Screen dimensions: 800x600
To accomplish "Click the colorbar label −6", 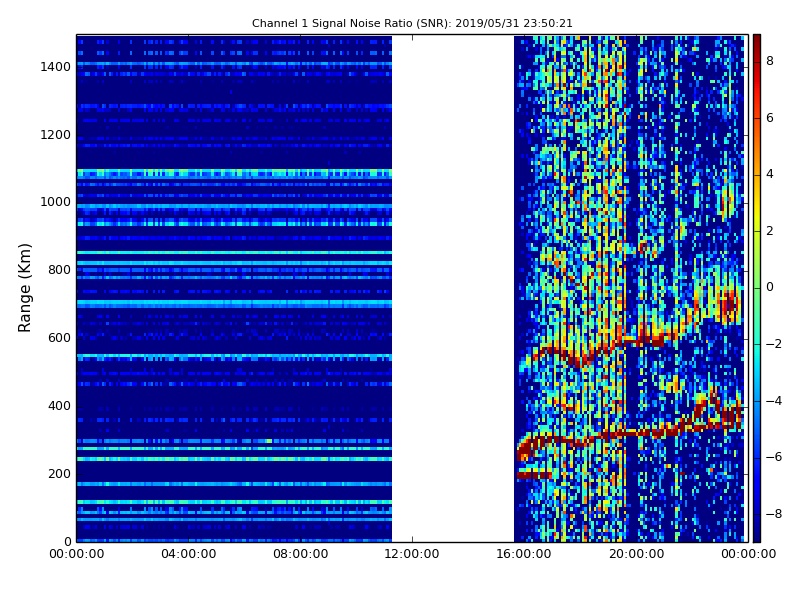I will click(774, 458).
